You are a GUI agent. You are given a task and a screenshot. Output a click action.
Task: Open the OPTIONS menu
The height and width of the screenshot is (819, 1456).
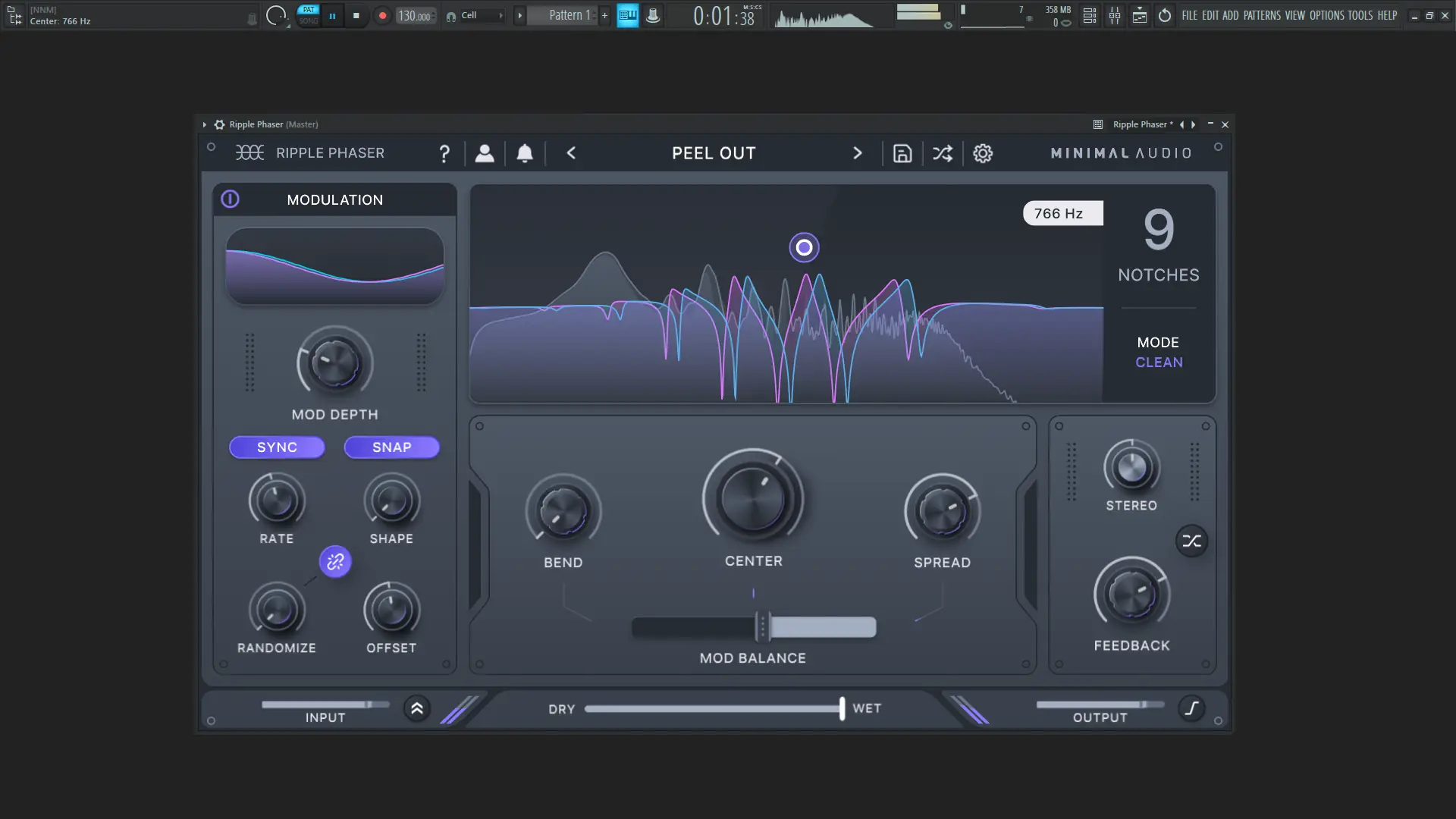click(x=1326, y=15)
